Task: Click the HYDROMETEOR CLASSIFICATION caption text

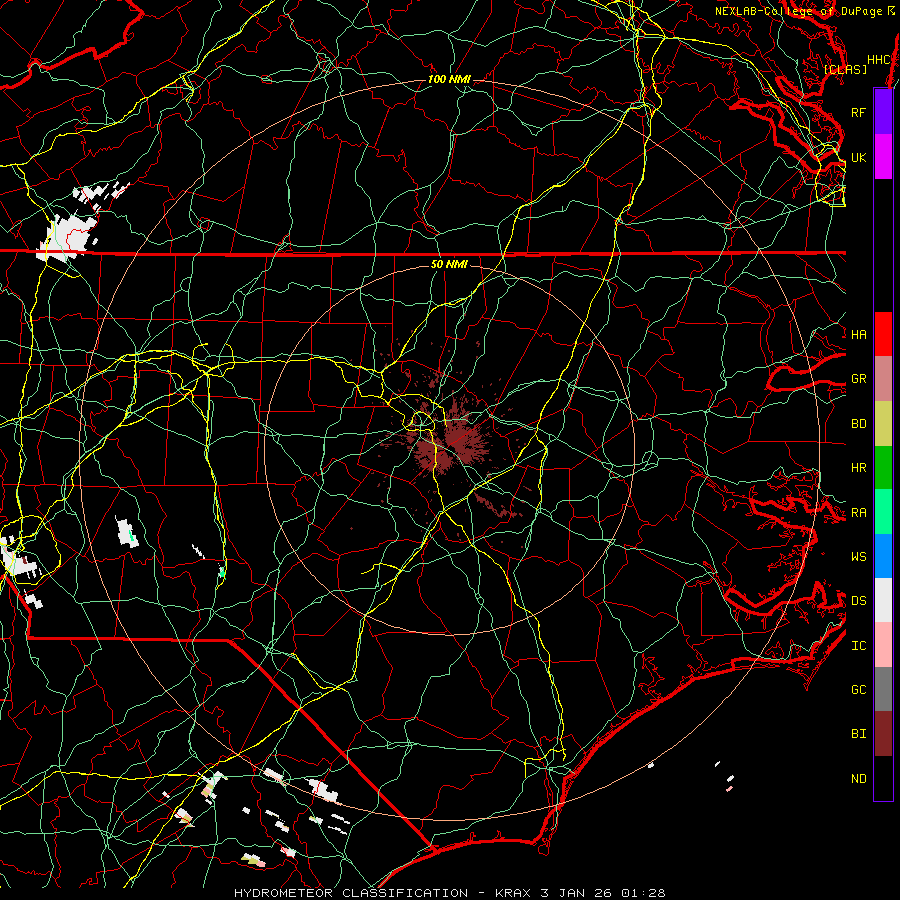Action: click(x=351, y=893)
